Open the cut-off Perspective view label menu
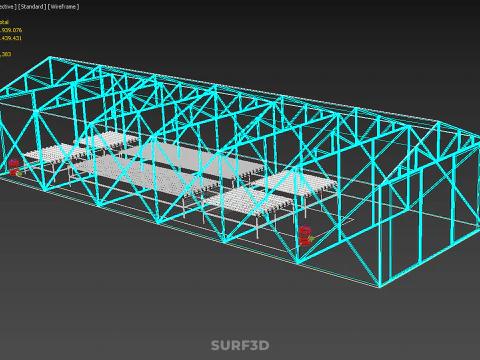The image size is (480, 360). point(8,7)
